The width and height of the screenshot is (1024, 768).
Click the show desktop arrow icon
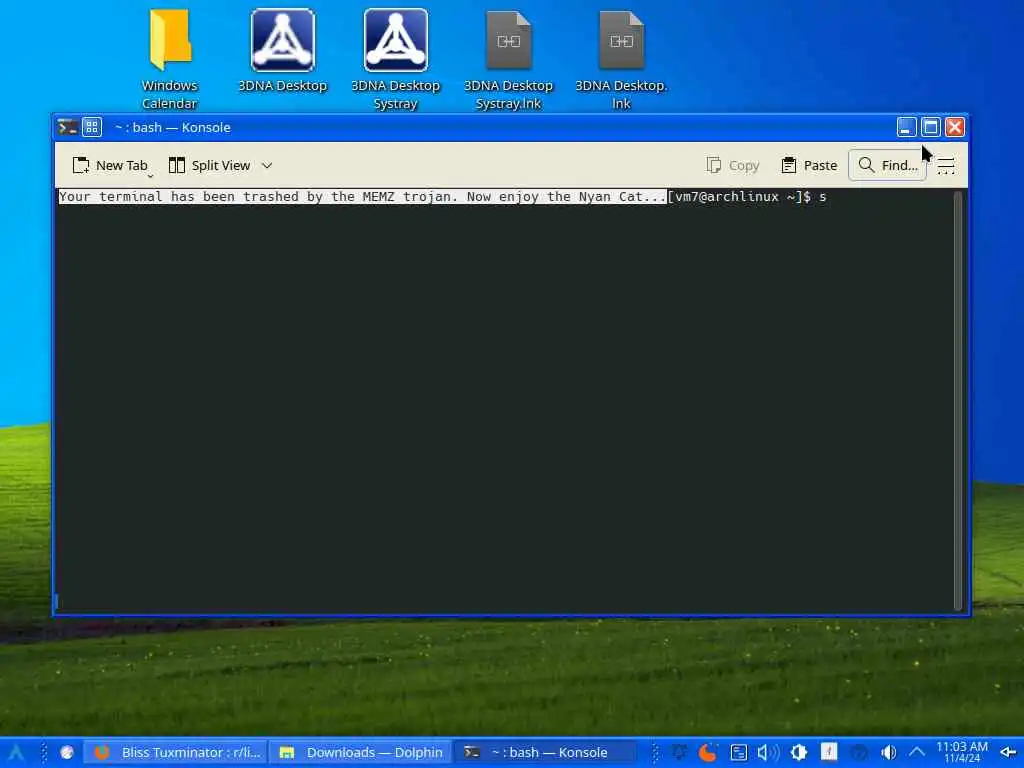[1008, 752]
